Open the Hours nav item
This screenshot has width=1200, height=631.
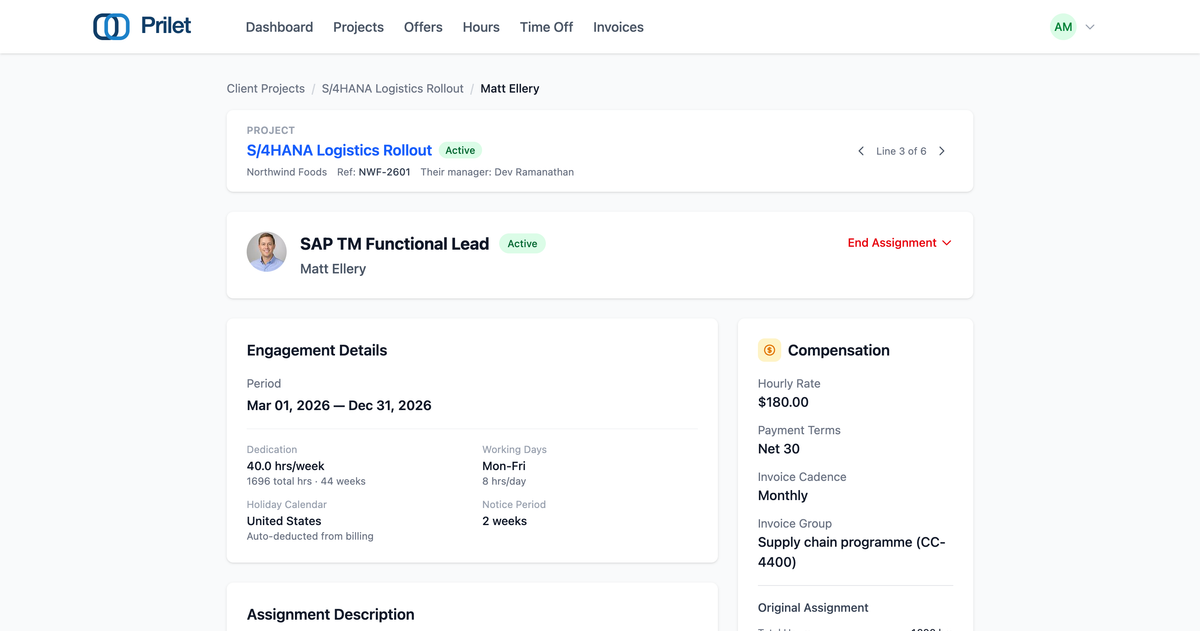tap(481, 27)
